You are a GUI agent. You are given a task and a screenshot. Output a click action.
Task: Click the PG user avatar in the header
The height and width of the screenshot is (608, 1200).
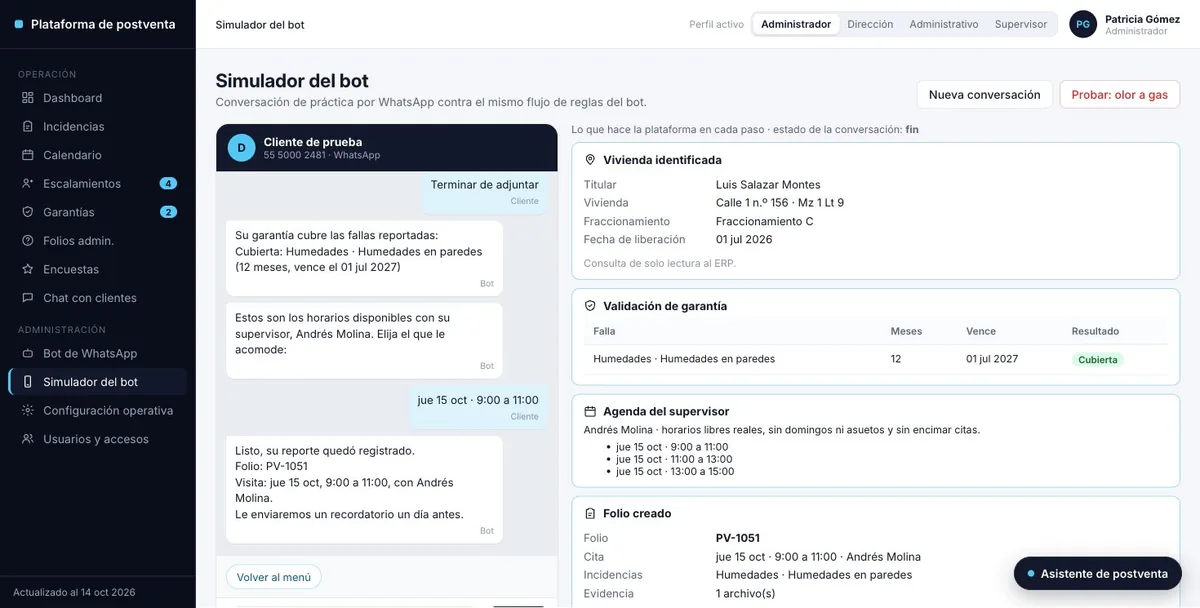click(x=1083, y=24)
